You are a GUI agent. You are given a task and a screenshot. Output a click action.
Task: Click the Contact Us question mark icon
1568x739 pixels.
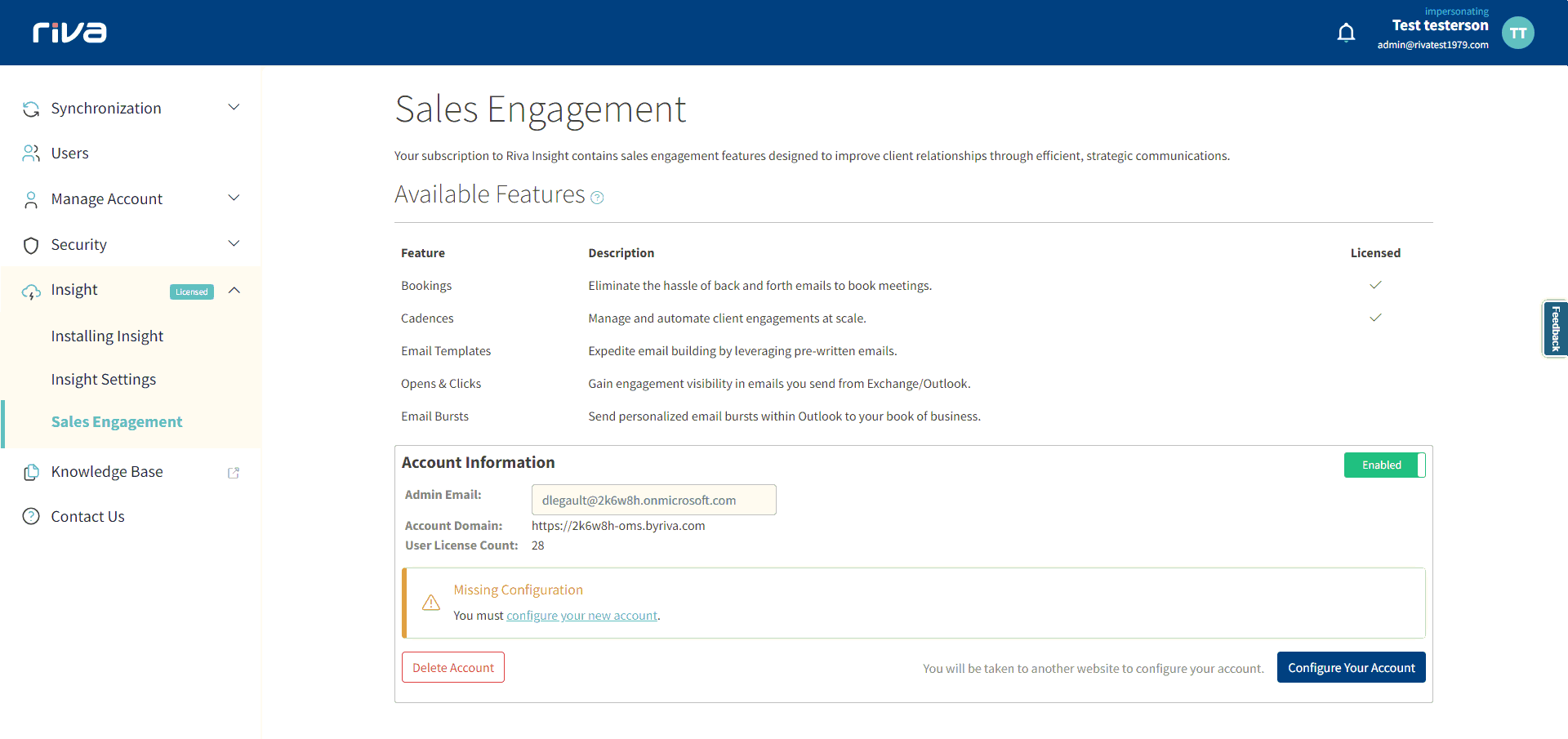coord(30,516)
